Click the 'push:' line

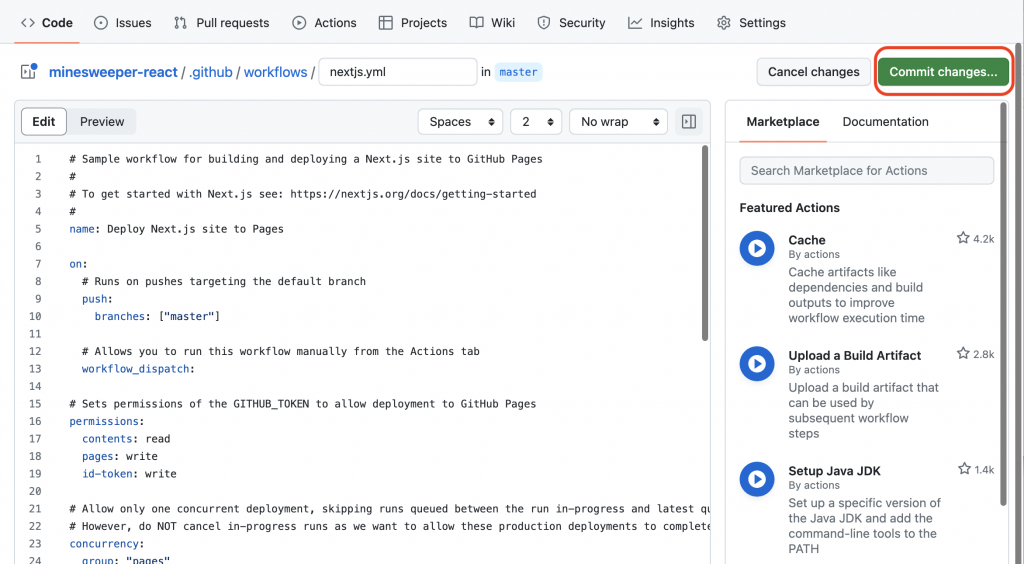click(x=97, y=299)
